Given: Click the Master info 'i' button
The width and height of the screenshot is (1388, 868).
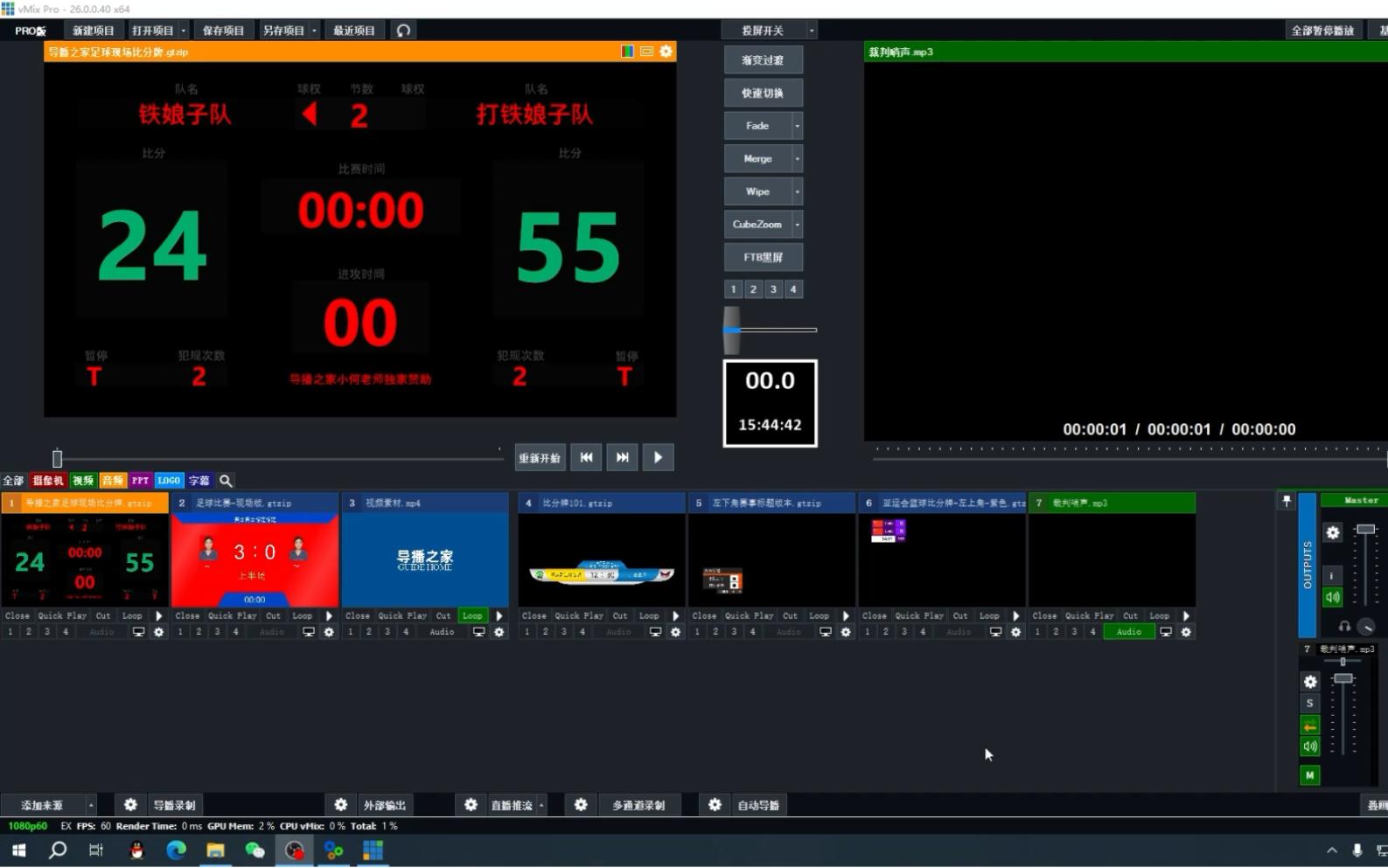Looking at the screenshot, I should click(1332, 575).
